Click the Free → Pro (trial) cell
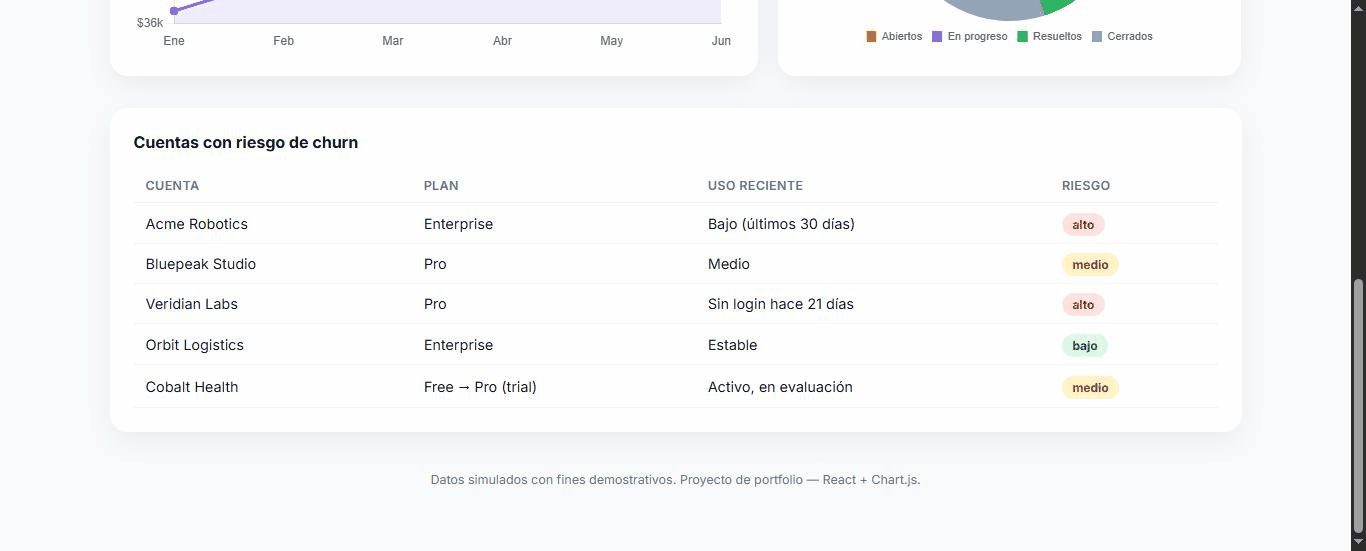 coord(480,387)
